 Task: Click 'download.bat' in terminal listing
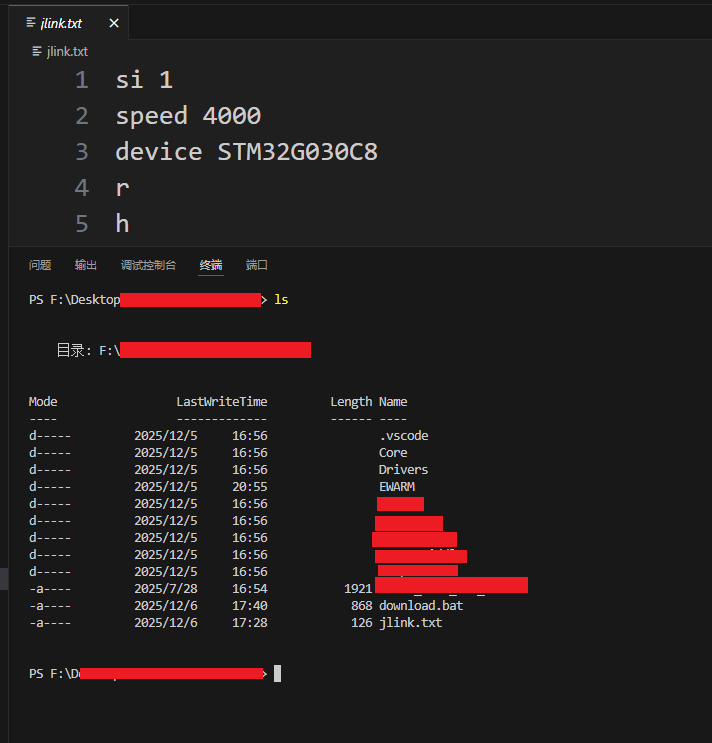[x=421, y=606]
